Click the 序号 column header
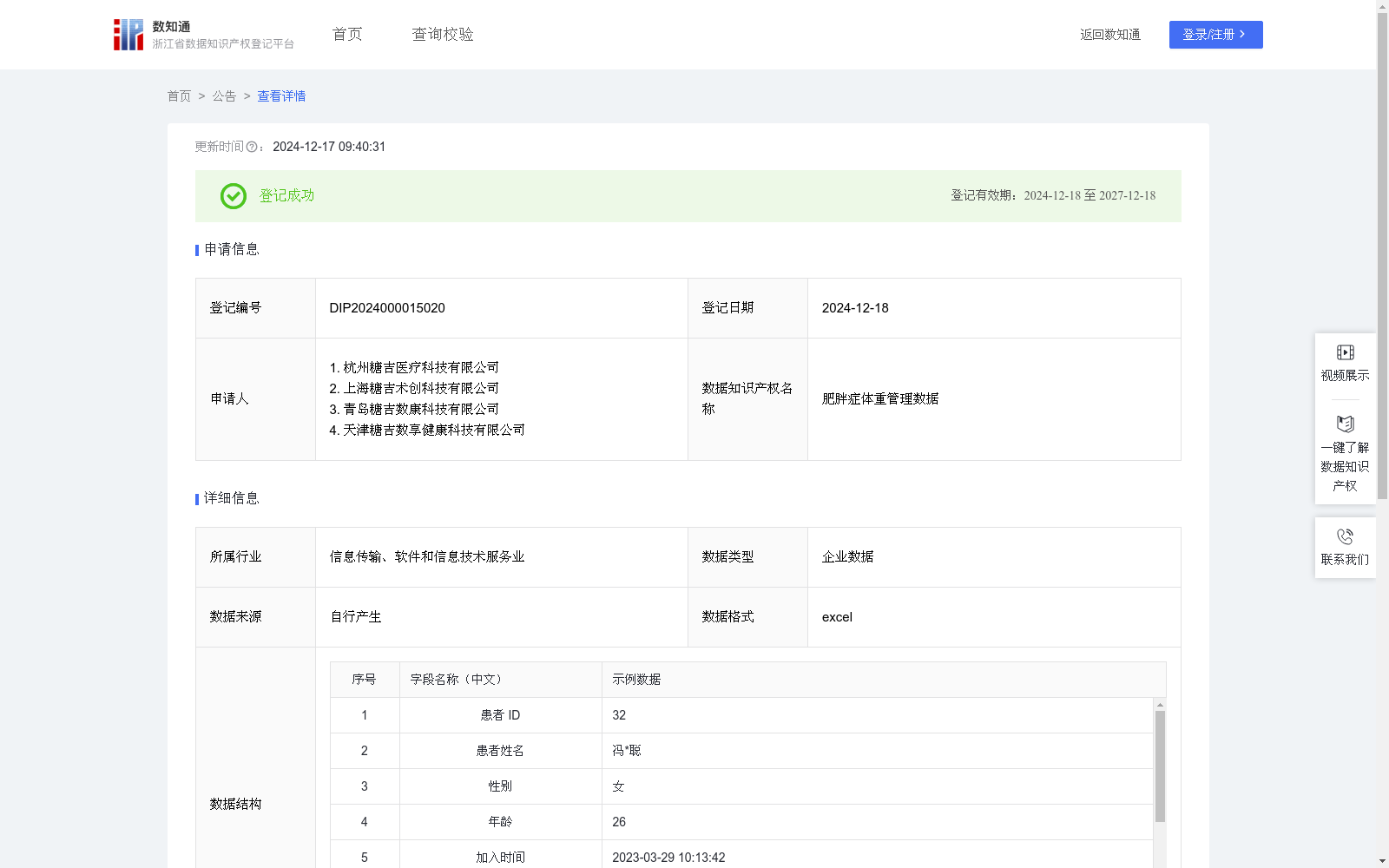The width and height of the screenshot is (1389, 868). (x=364, y=680)
